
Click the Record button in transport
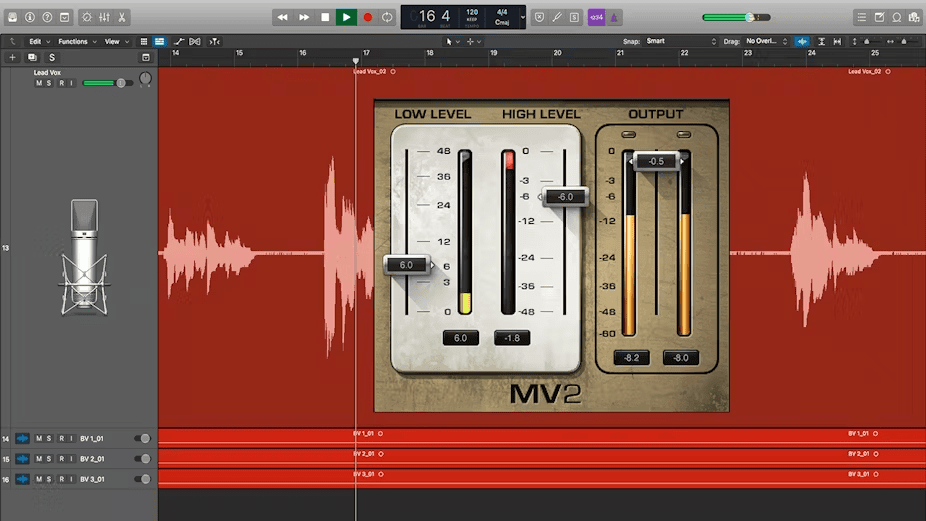[x=367, y=17]
